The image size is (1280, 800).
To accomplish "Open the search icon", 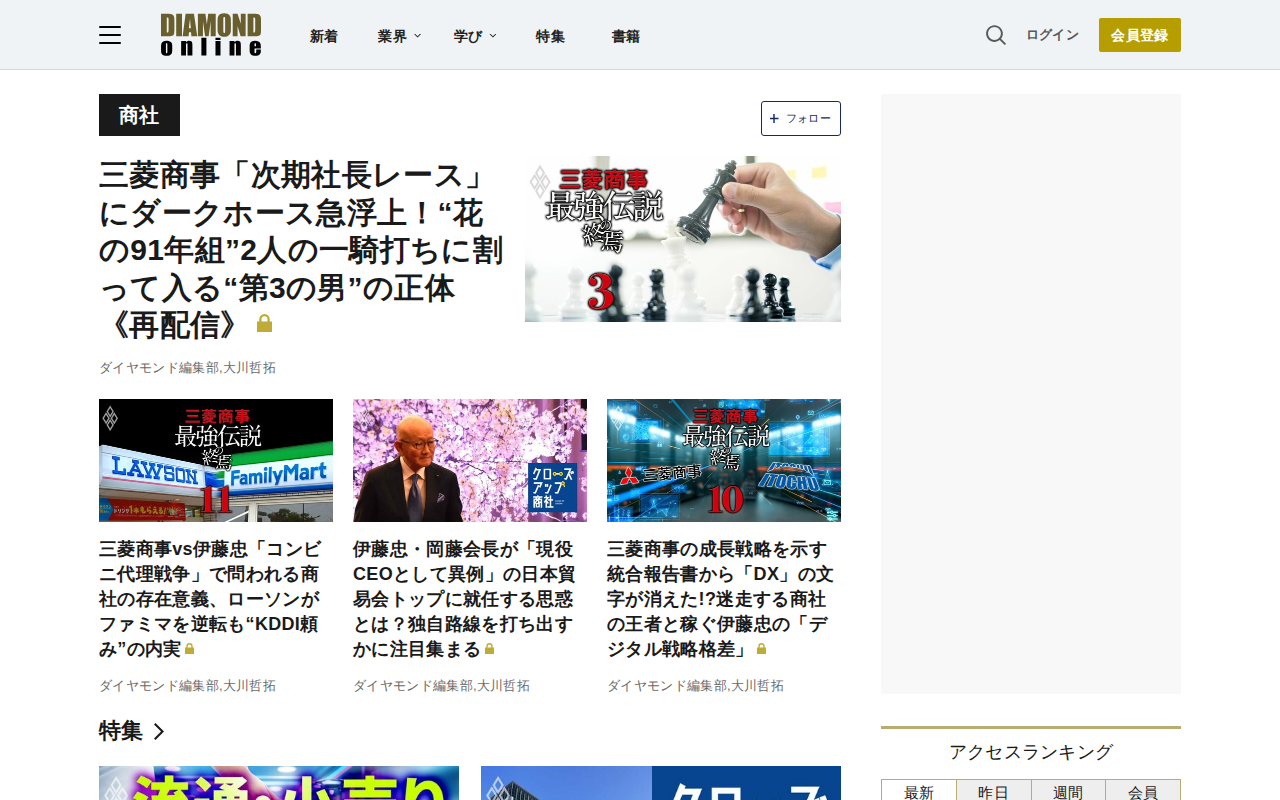I will 996,35.
